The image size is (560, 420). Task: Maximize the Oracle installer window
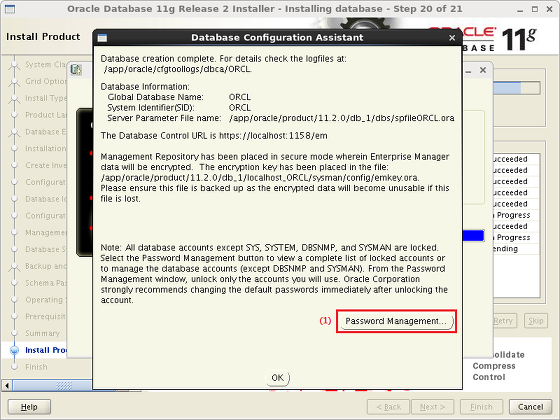[535, 9]
